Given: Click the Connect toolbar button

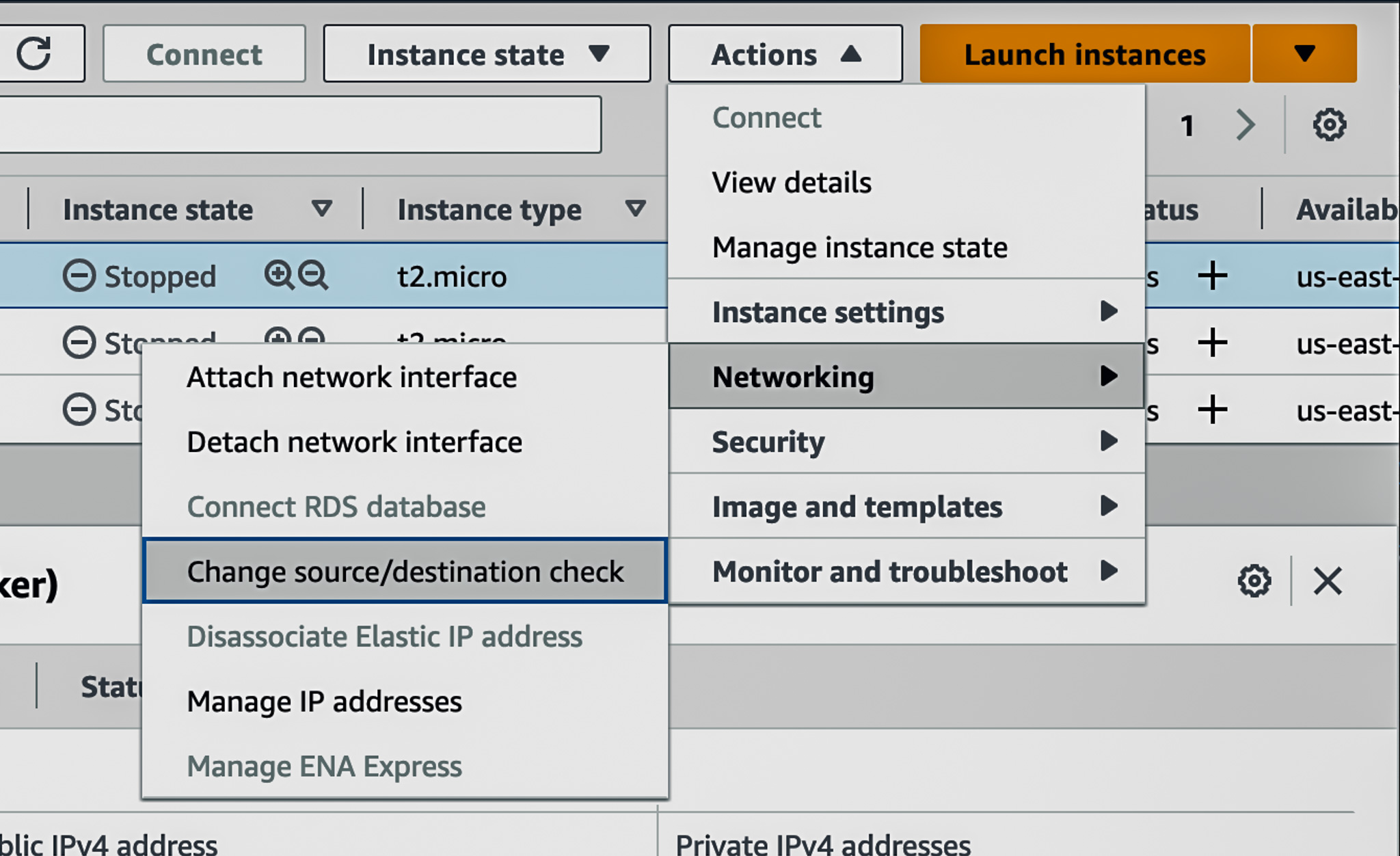Looking at the screenshot, I should 204,54.
